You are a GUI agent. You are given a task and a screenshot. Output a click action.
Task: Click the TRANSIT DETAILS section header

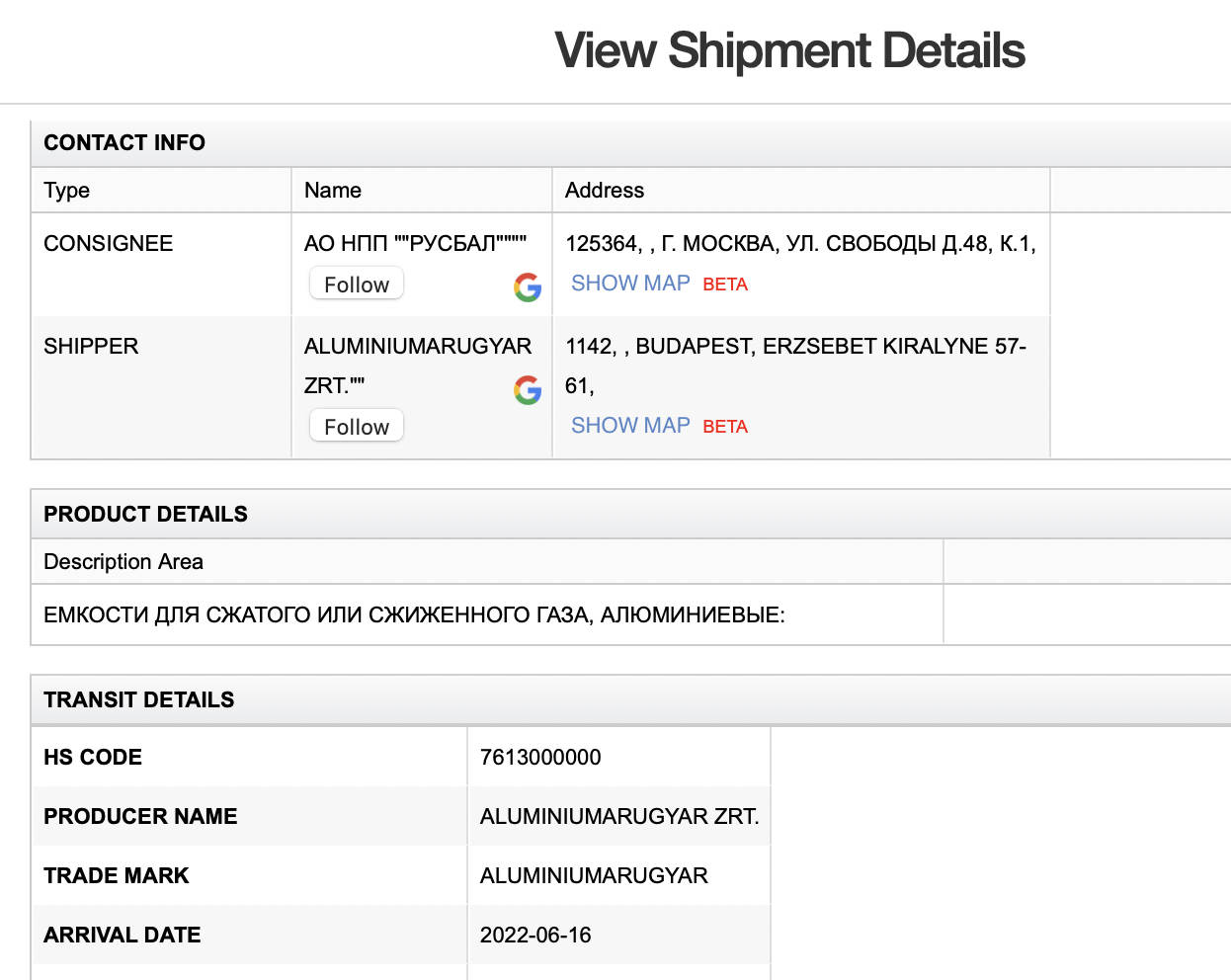[139, 700]
